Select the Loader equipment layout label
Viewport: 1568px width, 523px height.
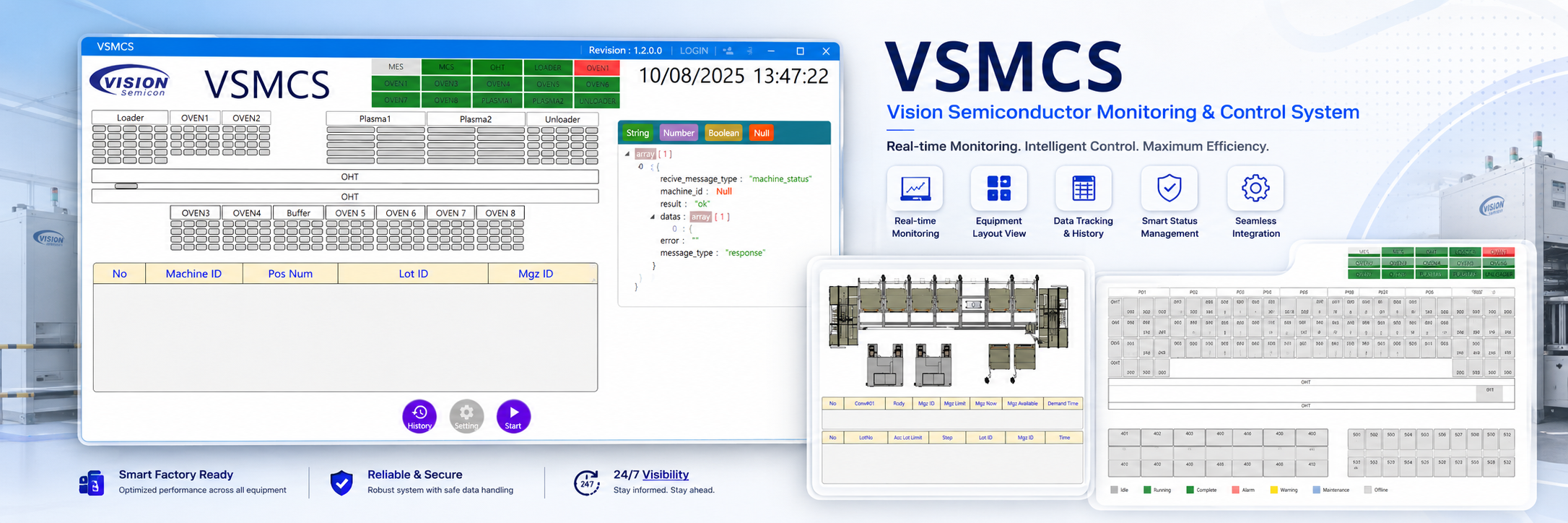tap(130, 118)
